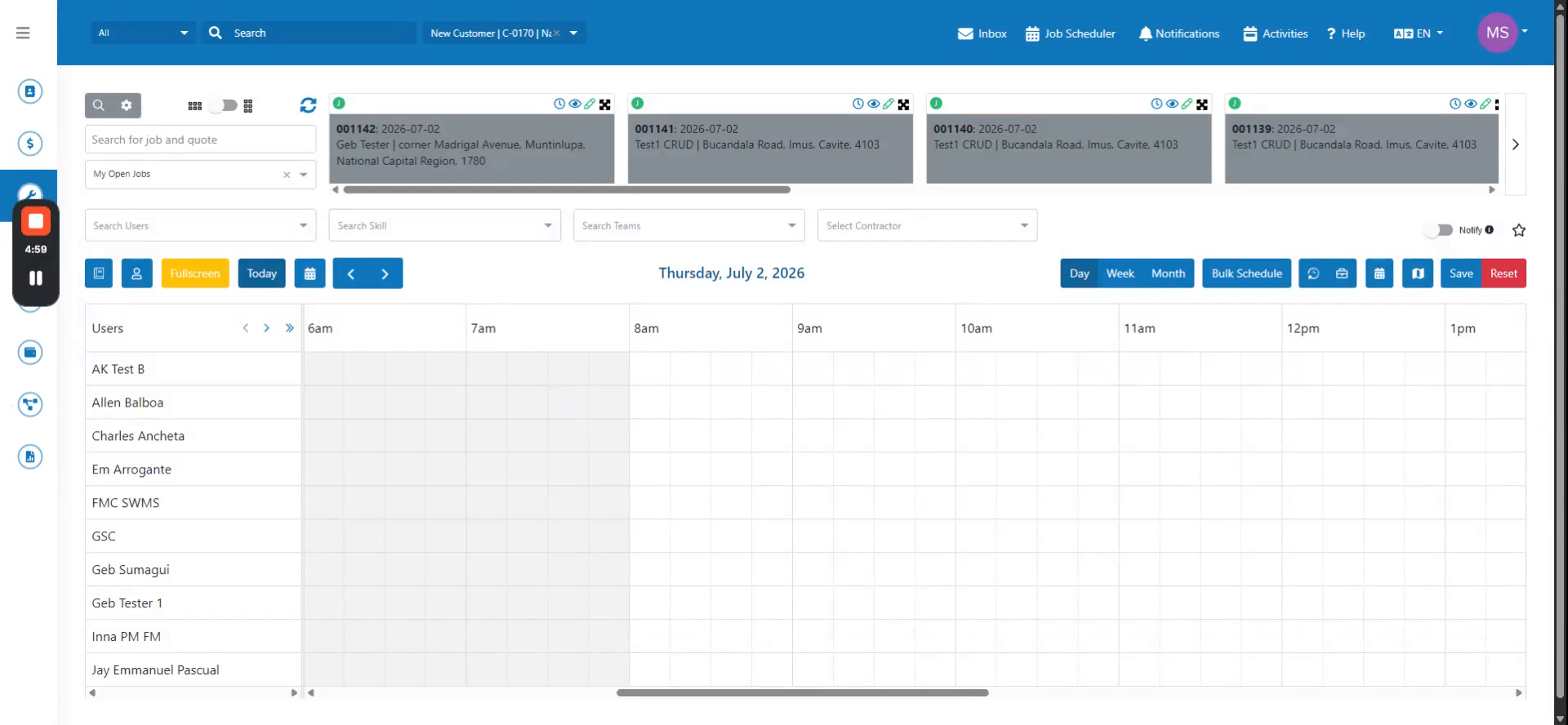Toggle visibility eye on job 001140
The image size is (1568, 725).
[x=1172, y=104]
